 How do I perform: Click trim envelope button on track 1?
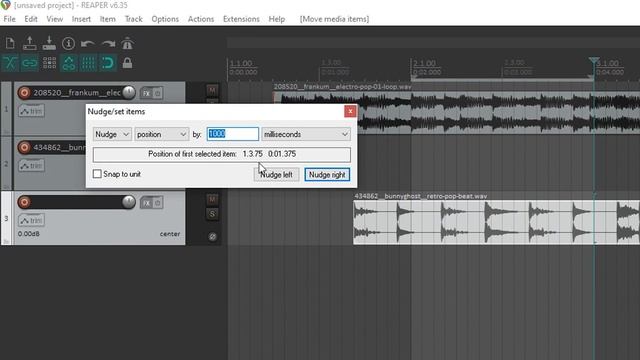(31, 111)
